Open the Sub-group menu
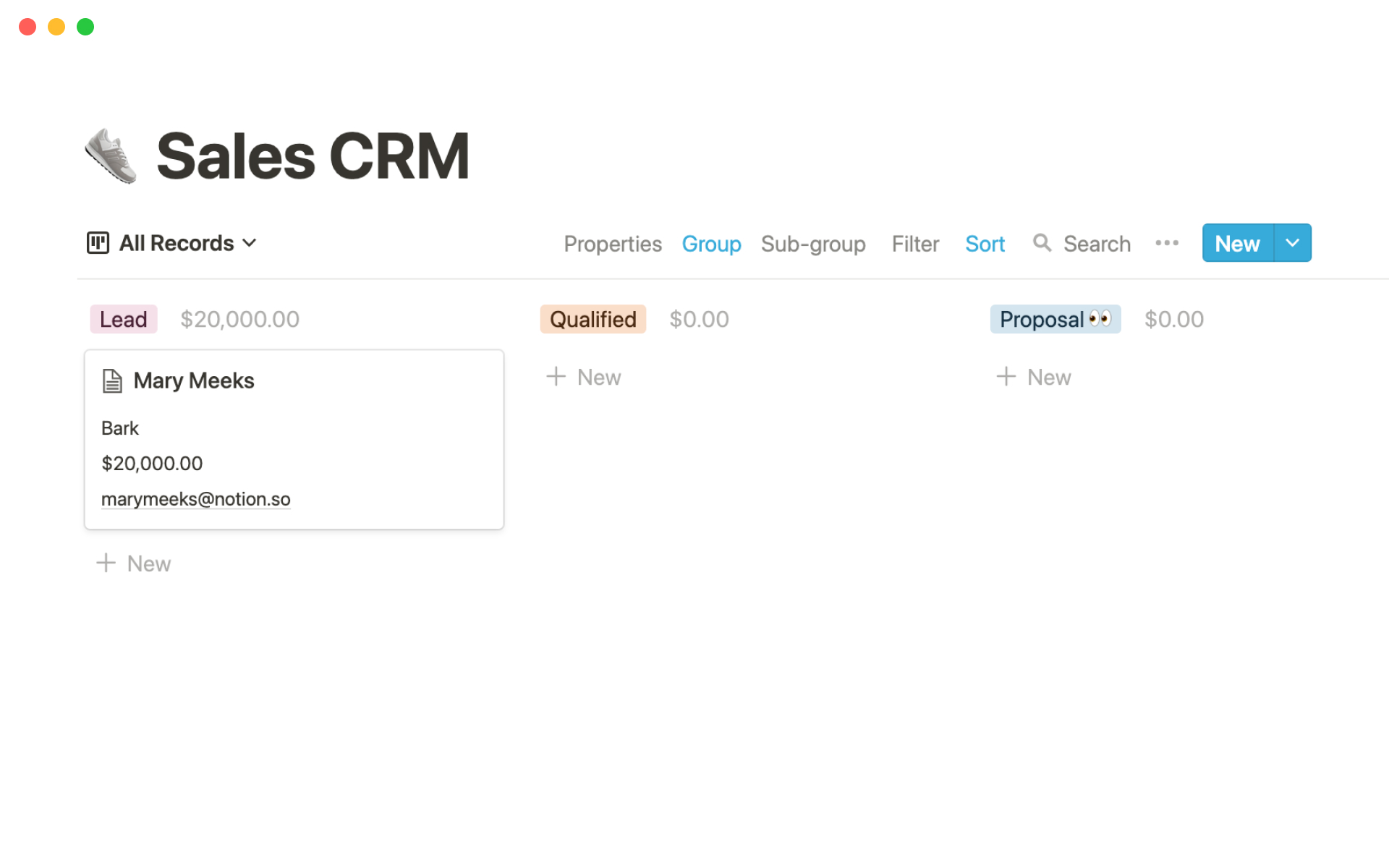Image resolution: width=1389 pixels, height=868 pixels. (x=813, y=244)
